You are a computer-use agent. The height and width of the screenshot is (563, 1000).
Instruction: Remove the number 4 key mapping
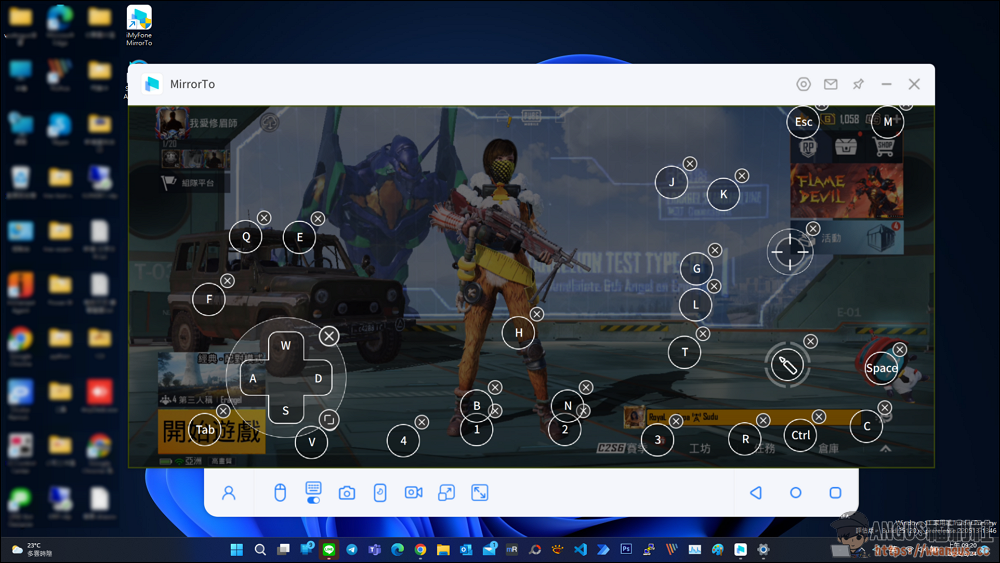422,422
